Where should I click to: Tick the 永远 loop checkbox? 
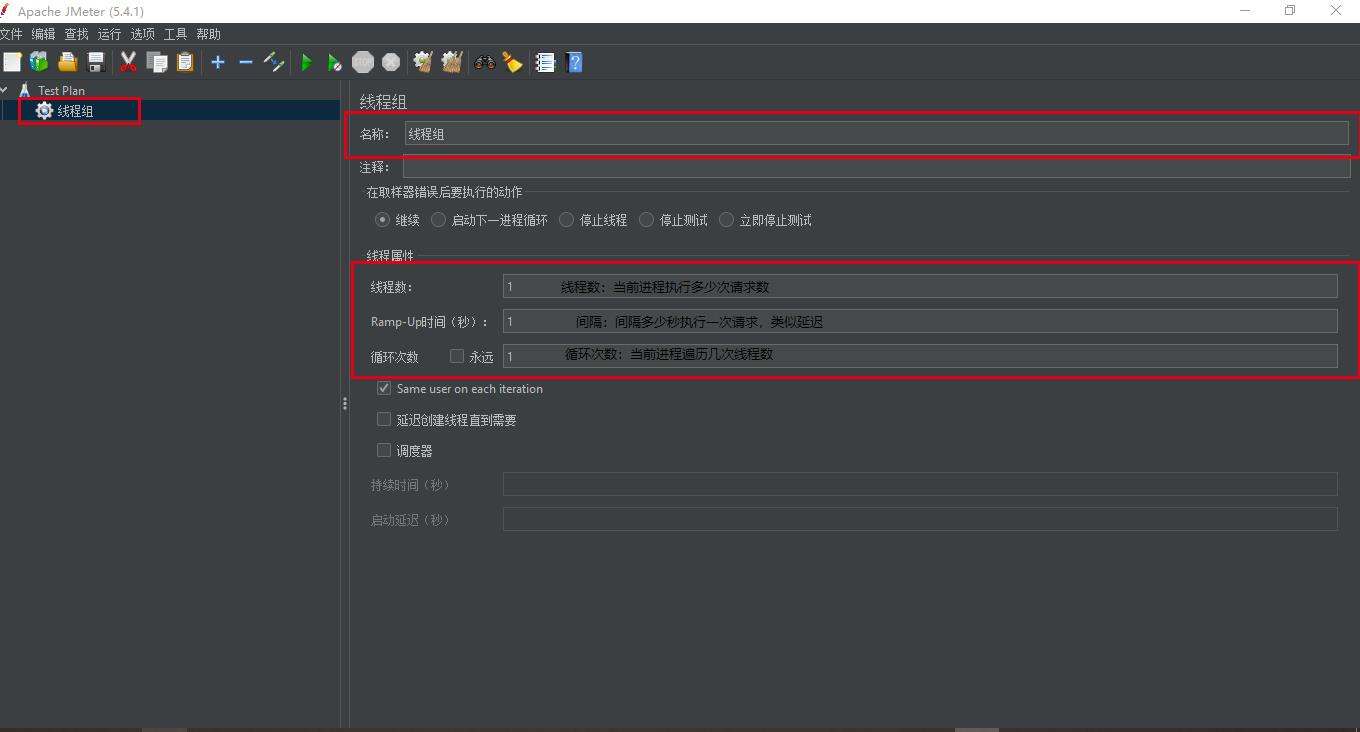tap(457, 356)
